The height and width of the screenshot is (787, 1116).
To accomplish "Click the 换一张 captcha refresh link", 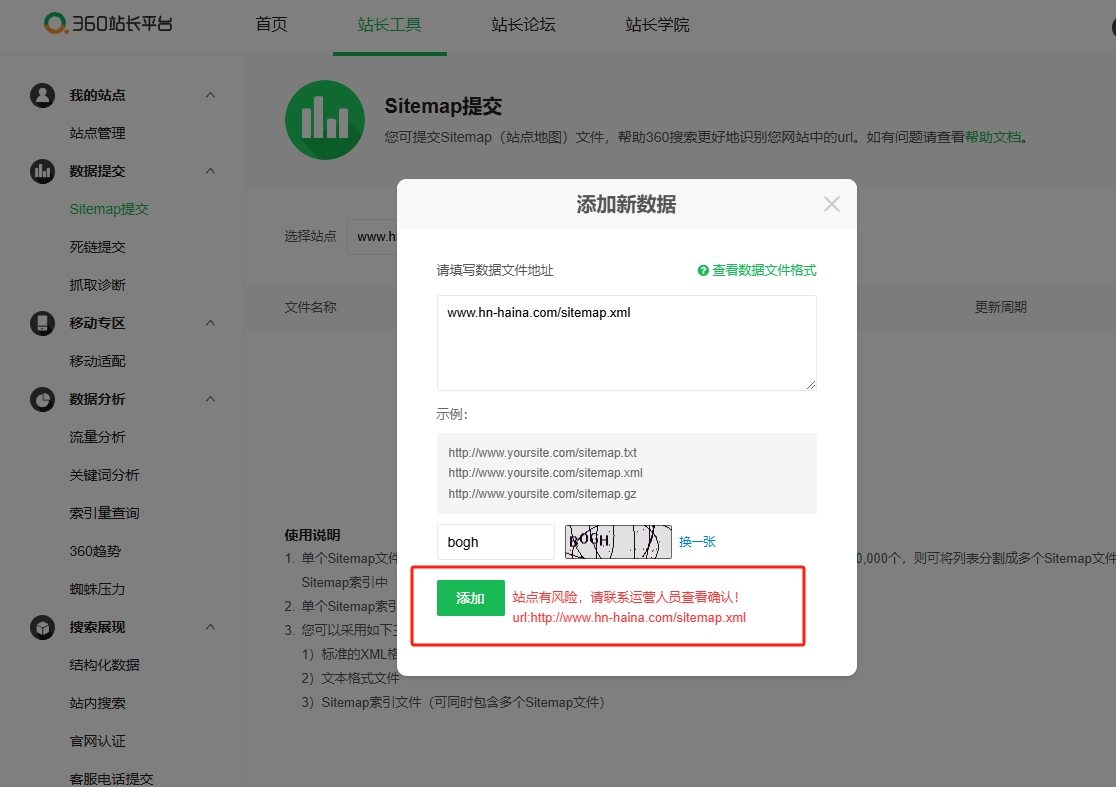I will (x=697, y=542).
